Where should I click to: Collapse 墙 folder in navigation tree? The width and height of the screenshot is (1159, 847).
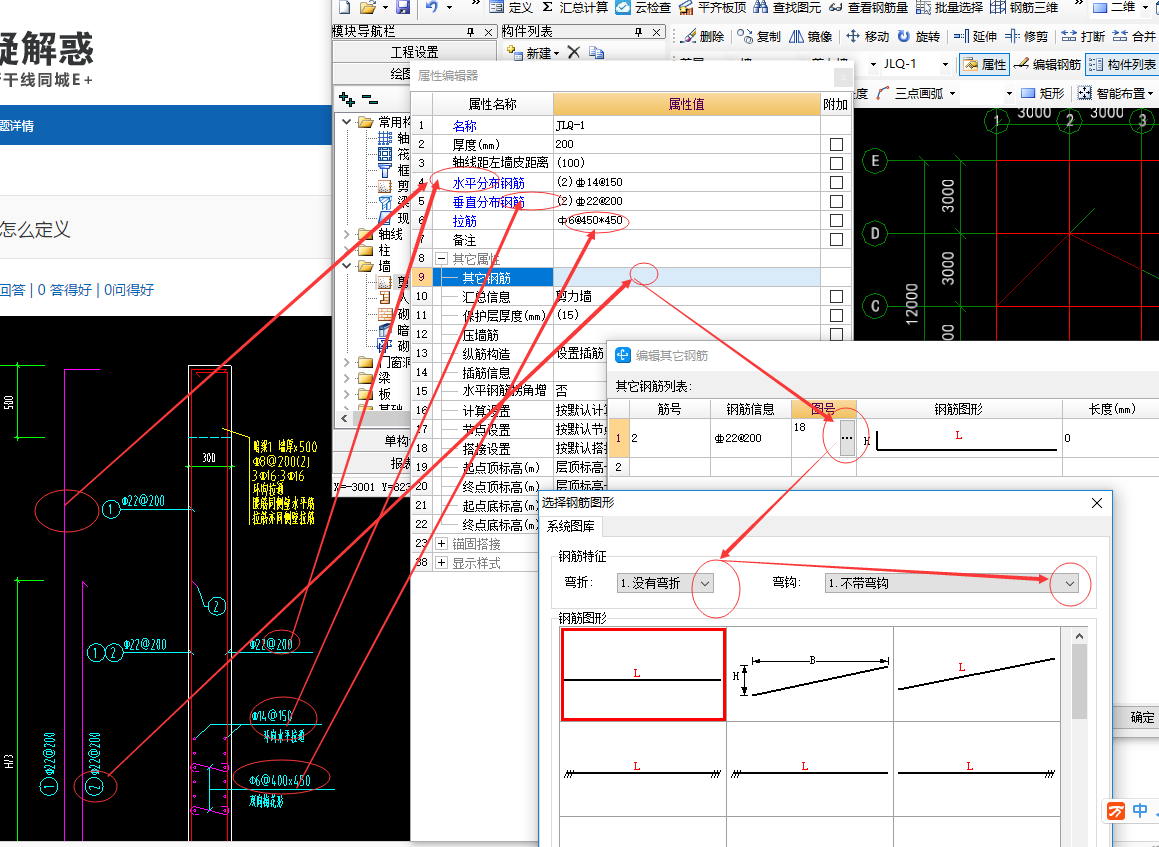(346, 266)
